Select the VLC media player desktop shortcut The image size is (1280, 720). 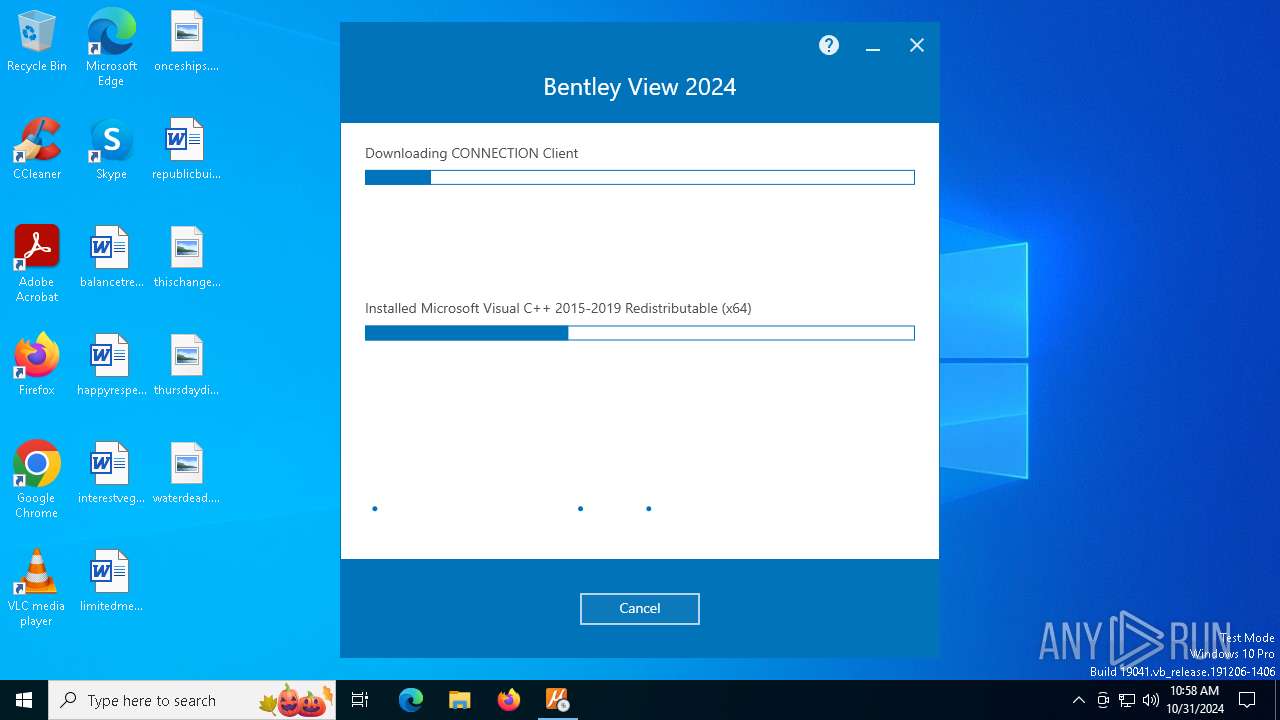[x=37, y=588]
